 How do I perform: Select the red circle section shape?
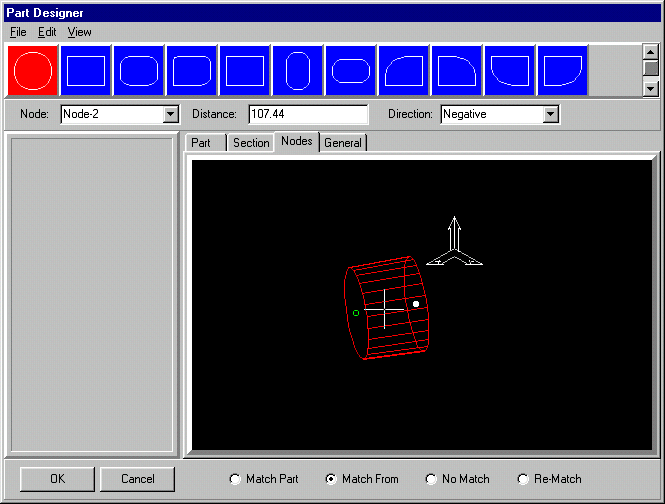33,70
